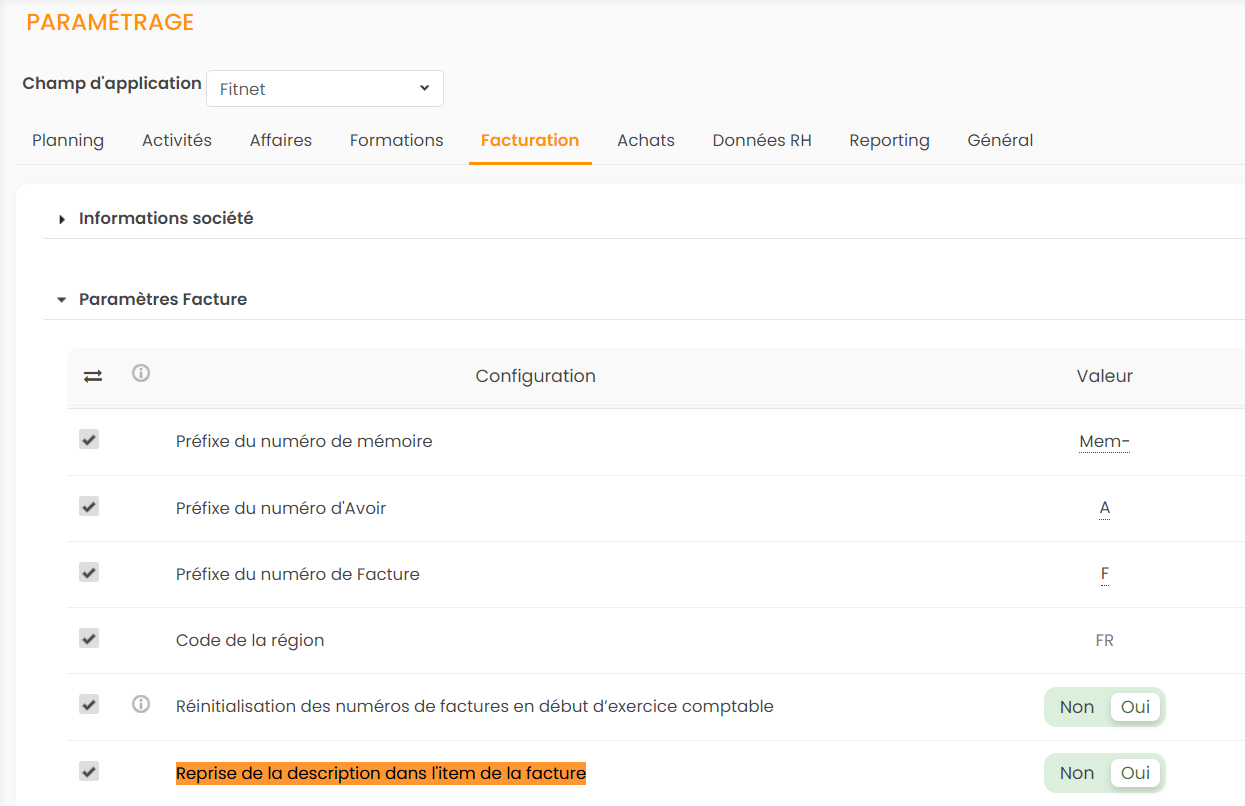Toggle checkbox for Préfixe du numéro de Facture
The image size is (1245, 806).
(89, 573)
